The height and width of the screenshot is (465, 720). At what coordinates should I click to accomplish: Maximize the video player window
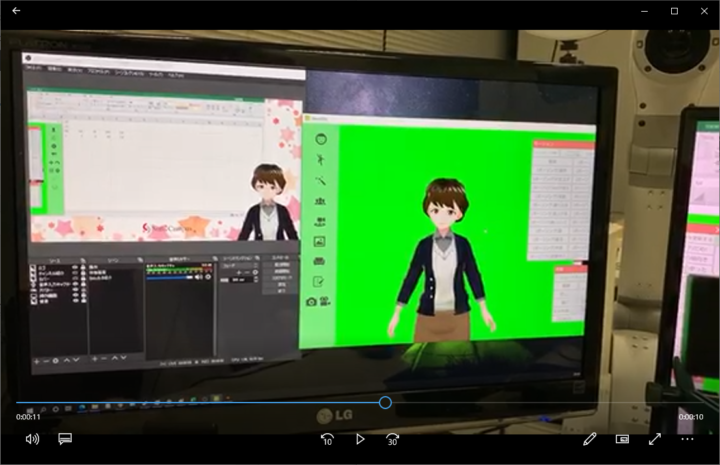pyautogui.click(x=674, y=11)
